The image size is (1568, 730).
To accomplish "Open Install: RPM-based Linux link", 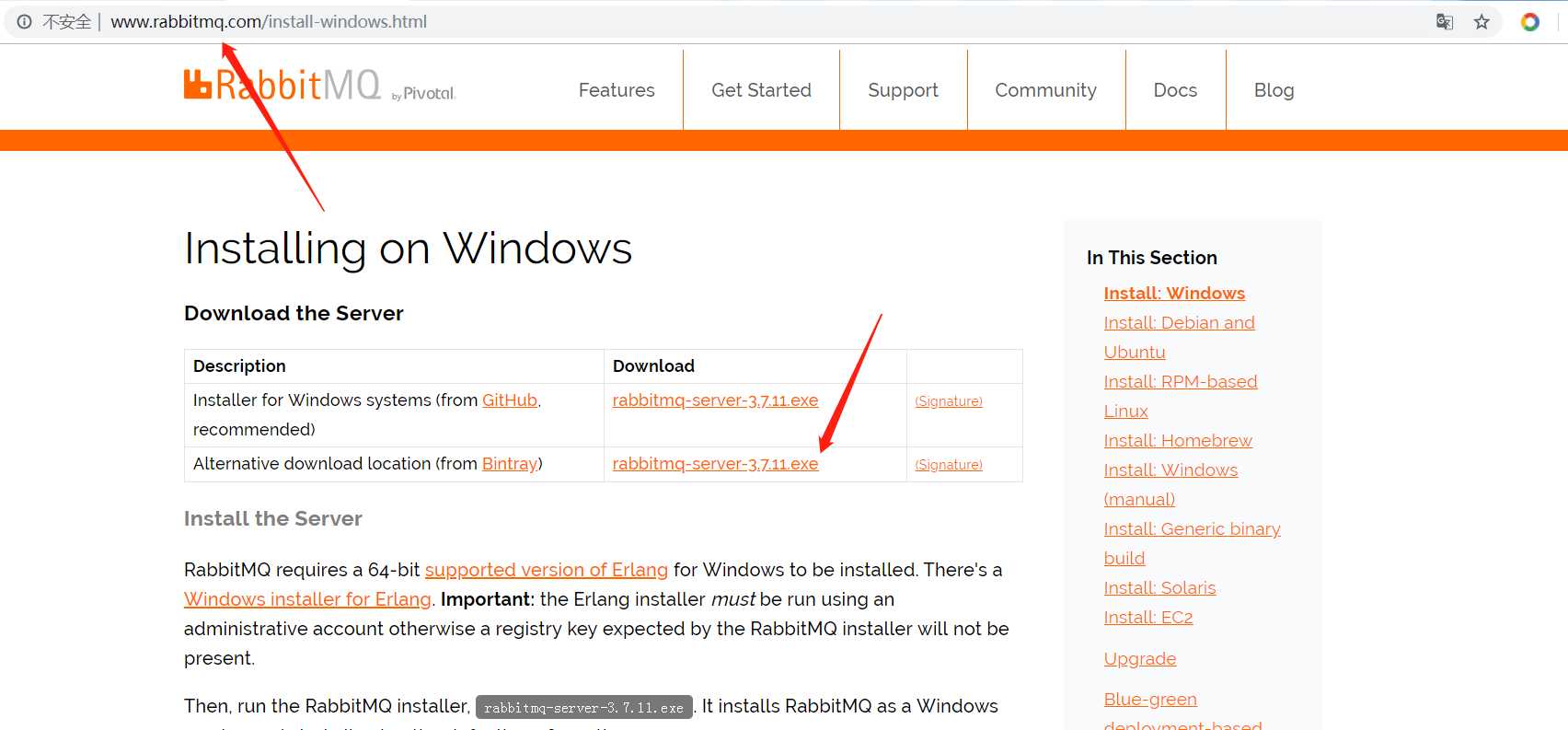I will pyautogui.click(x=1181, y=397).
